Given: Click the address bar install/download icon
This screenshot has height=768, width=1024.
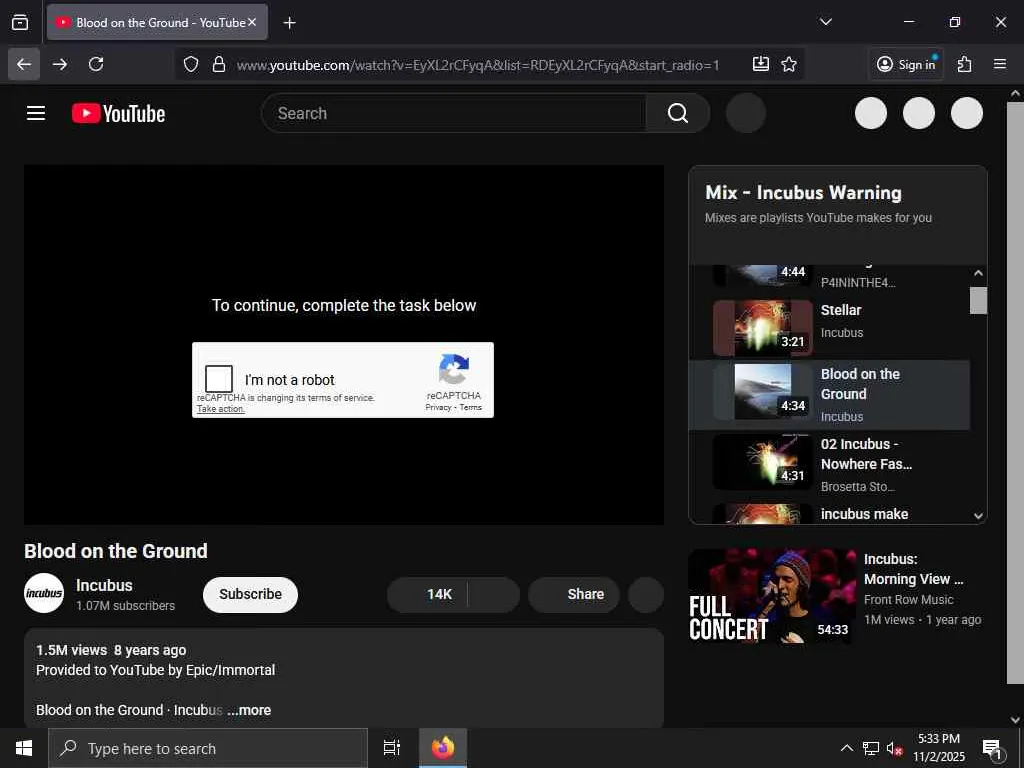Looking at the screenshot, I should coord(761,64).
